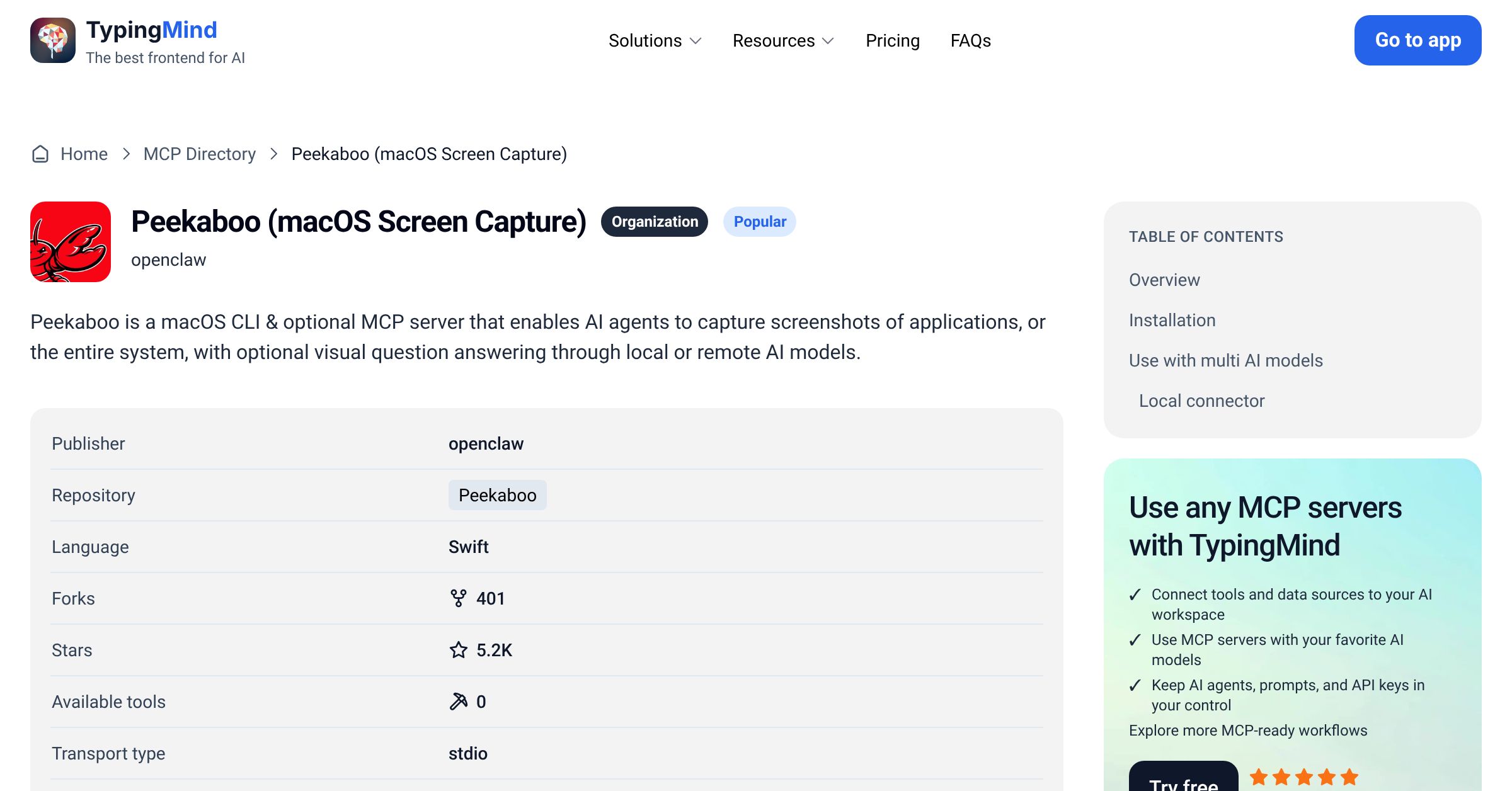Jump to Local connector section
The image size is (1512, 791).
[1201, 401]
